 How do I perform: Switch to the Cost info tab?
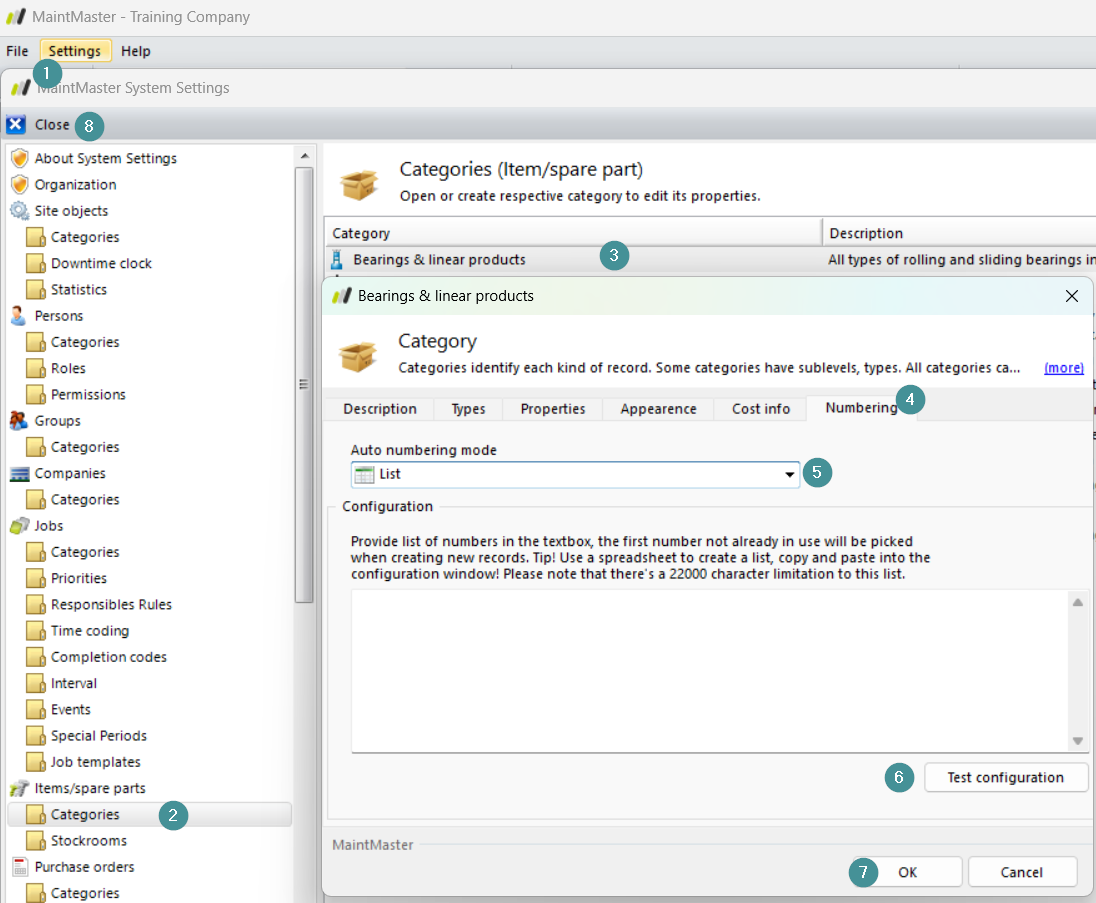pyautogui.click(x=760, y=409)
